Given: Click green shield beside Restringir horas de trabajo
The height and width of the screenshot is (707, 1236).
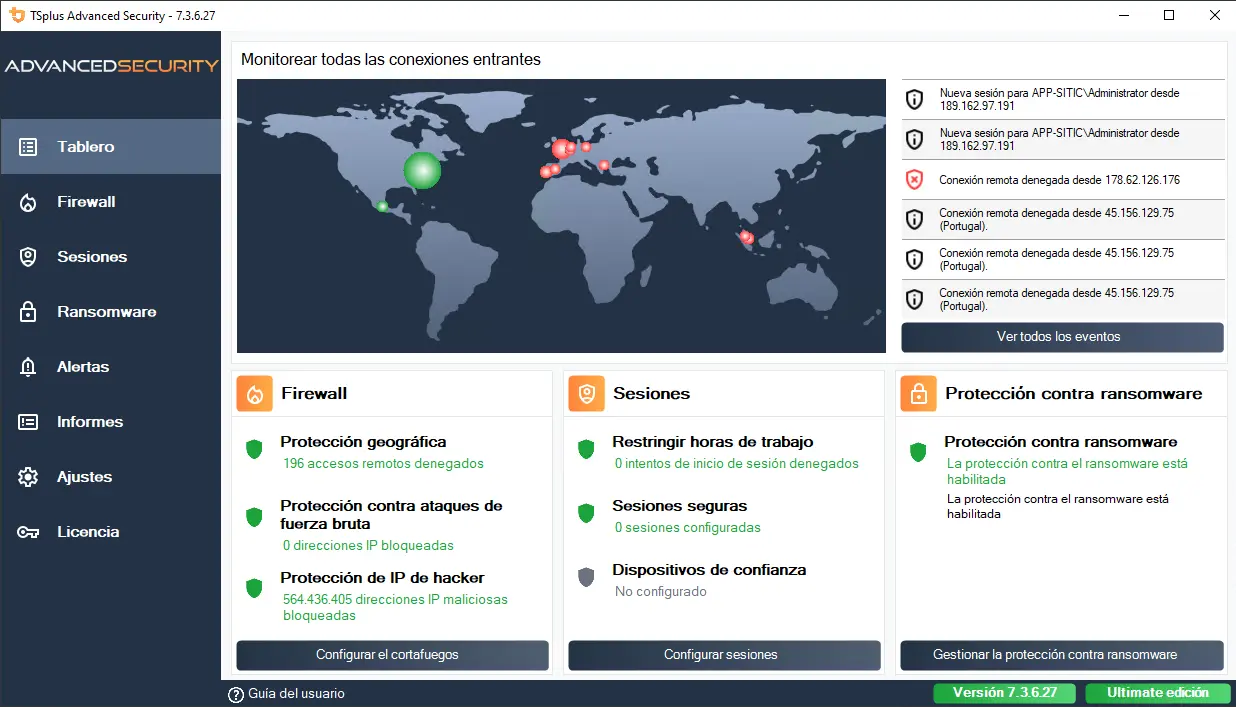Looking at the screenshot, I should 586,450.
